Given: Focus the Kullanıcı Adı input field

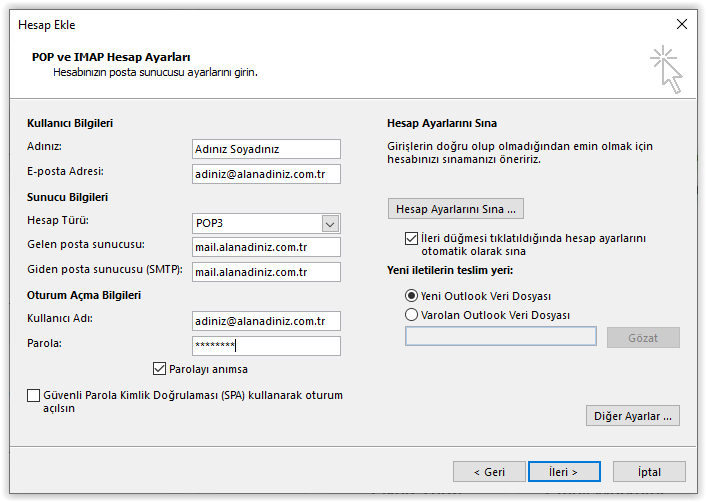Looking at the screenshot, I should [x=266, y=321].
